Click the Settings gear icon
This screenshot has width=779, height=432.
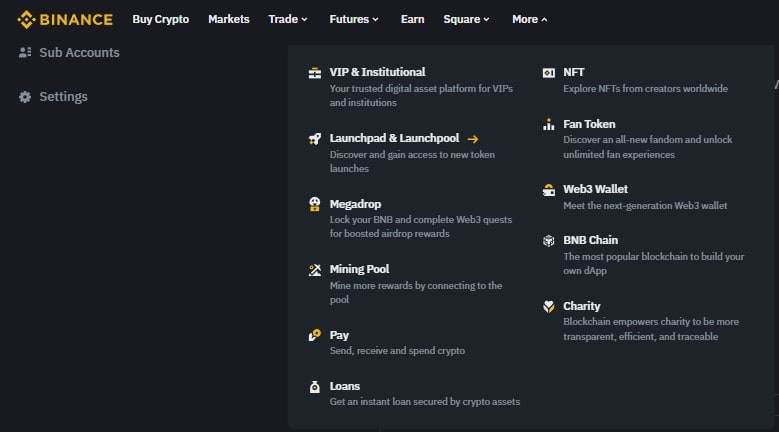pyautogui.click(x=25, y=97)
